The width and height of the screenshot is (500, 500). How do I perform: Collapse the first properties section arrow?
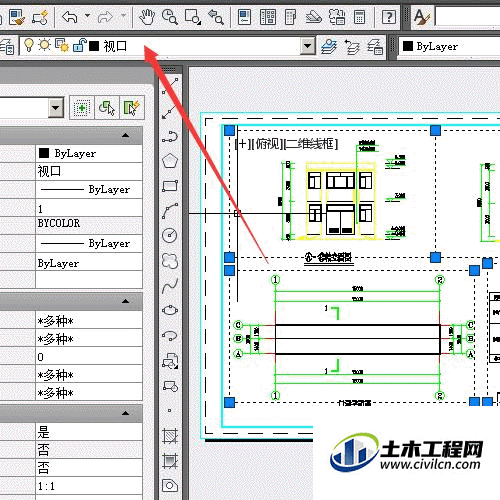point(125,135)
